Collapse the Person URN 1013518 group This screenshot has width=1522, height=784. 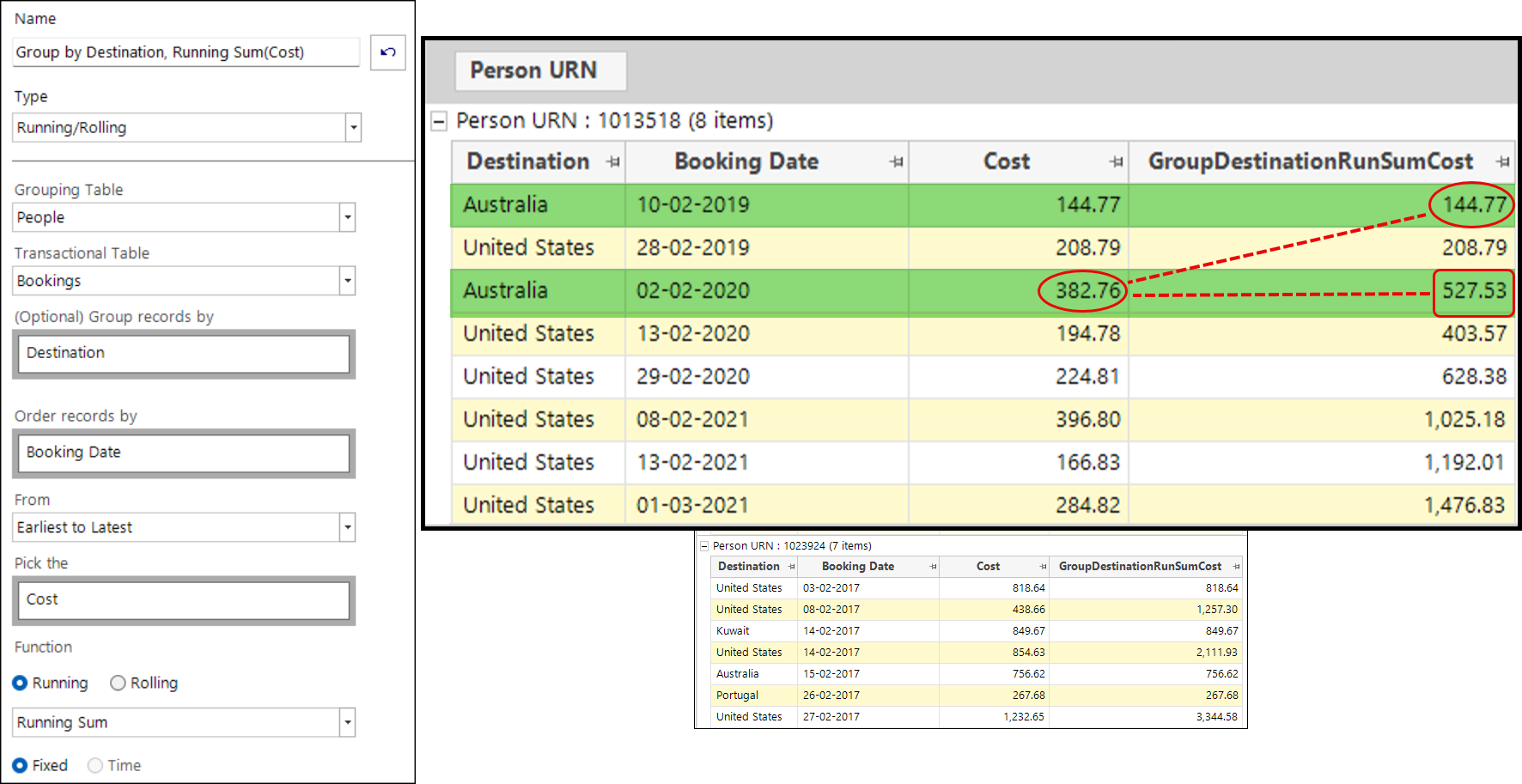click(439, 121)
